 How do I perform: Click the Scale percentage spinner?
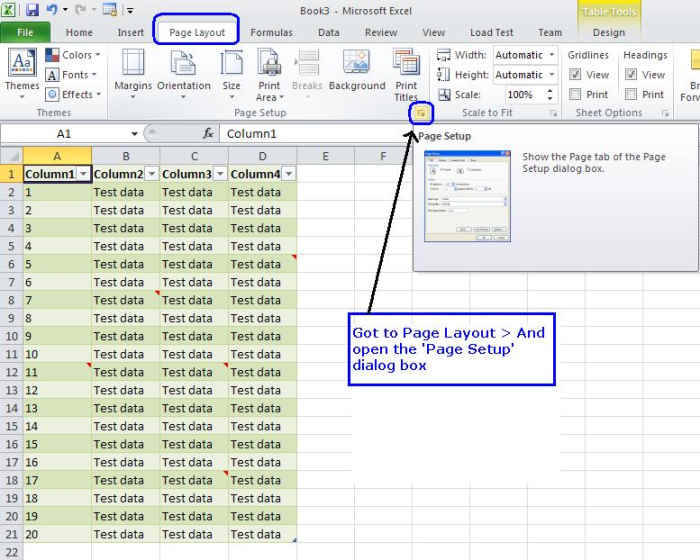tap(551, 95)
